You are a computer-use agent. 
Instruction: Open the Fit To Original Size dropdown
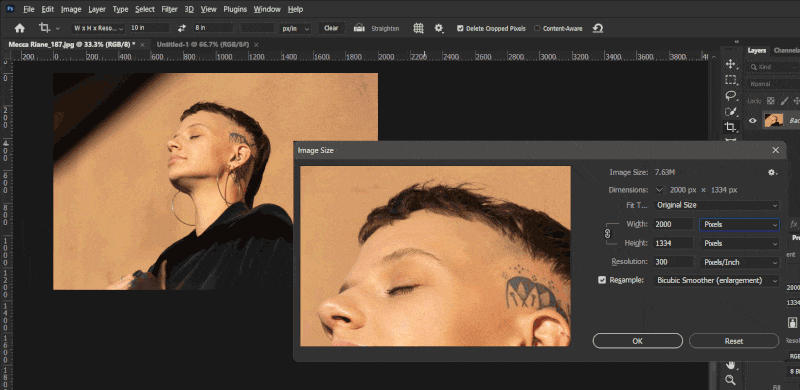pyautogui.click(x=717, y=205)
